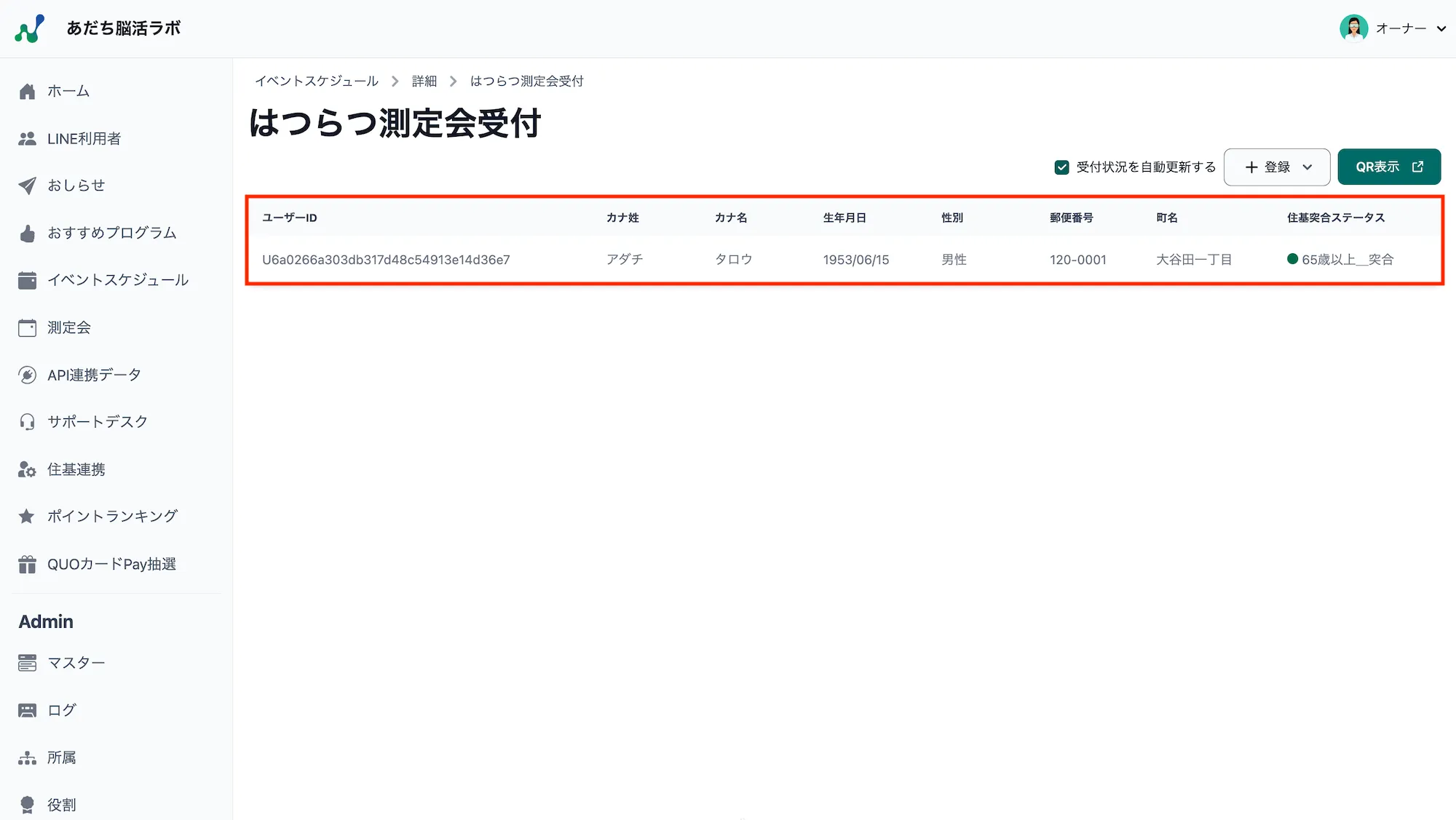Viewport: 1456px width, 820px height.
Task: Click the QUOカードPay抽選 gift icon
Action: (27, 564)
